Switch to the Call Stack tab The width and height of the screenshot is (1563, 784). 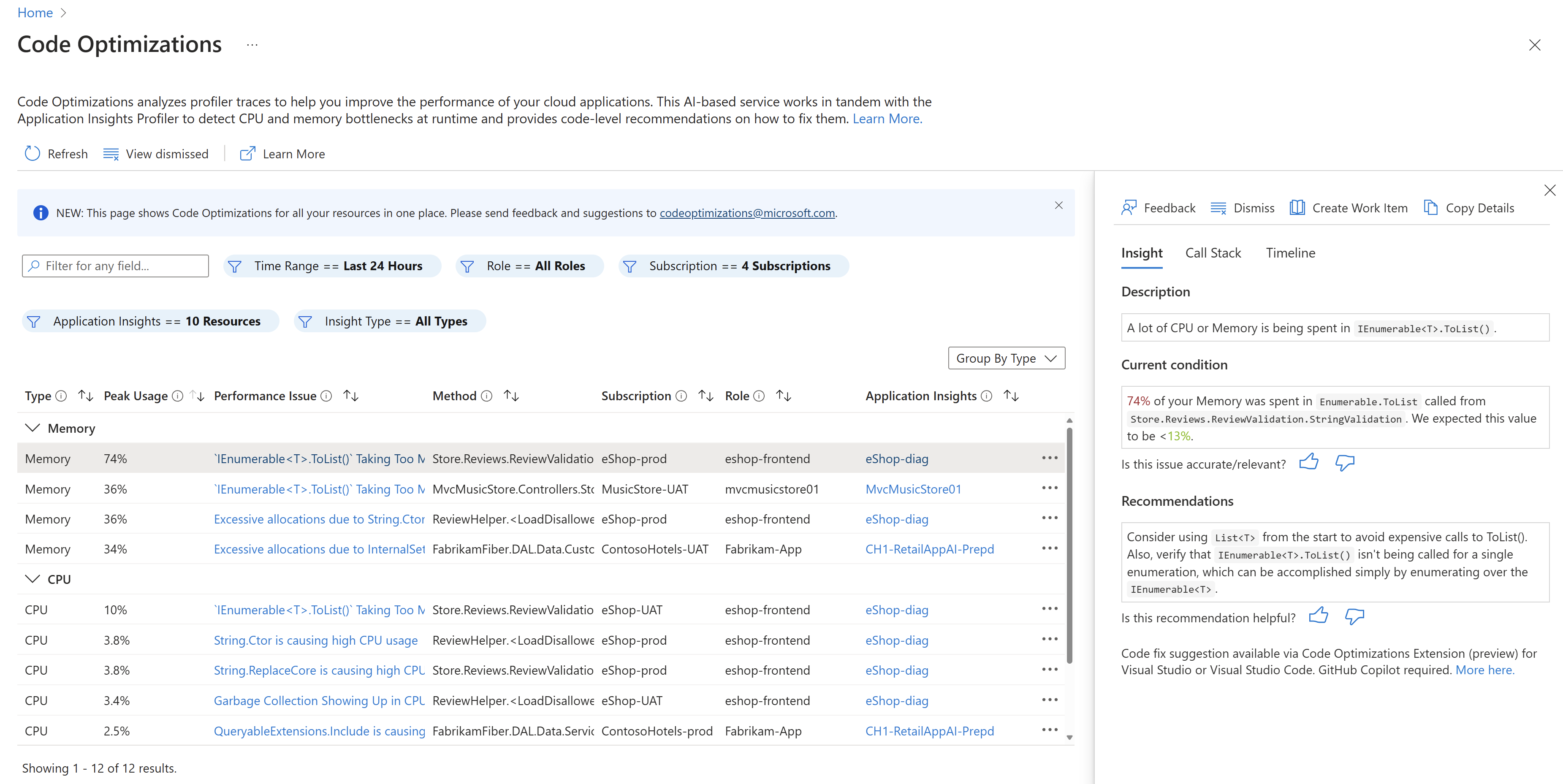pos(1213,252)
